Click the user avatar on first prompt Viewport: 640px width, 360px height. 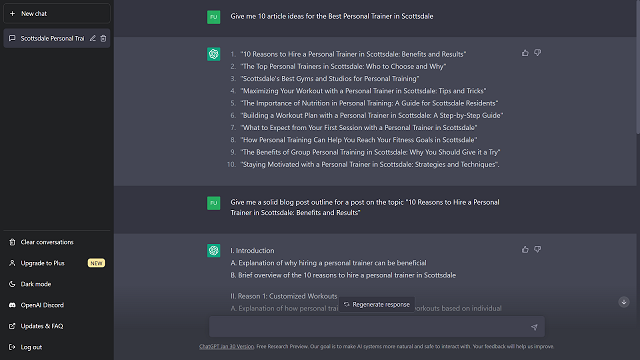point(213,17)
